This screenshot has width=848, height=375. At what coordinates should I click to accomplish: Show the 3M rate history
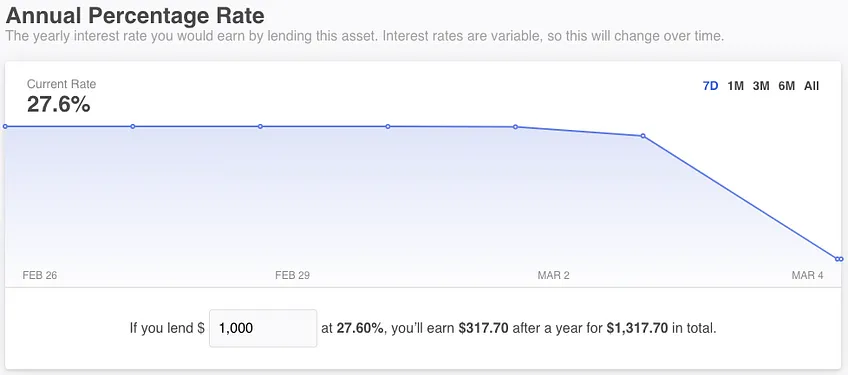[761, 85]
